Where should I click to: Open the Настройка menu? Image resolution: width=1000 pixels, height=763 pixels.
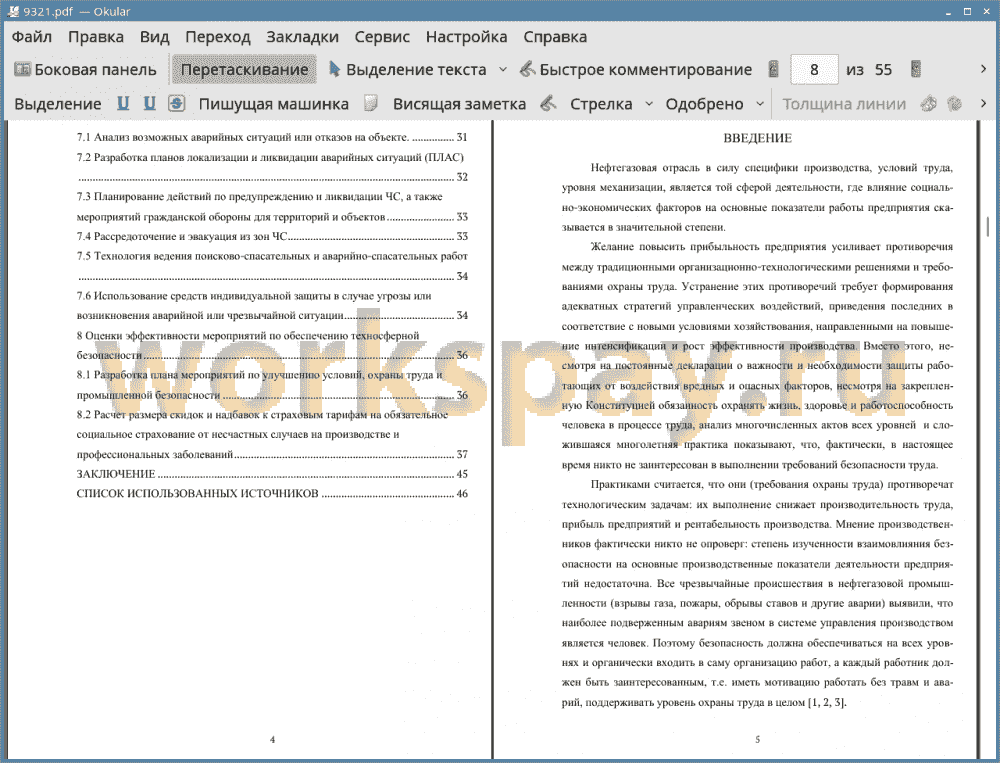coord(466,37)
